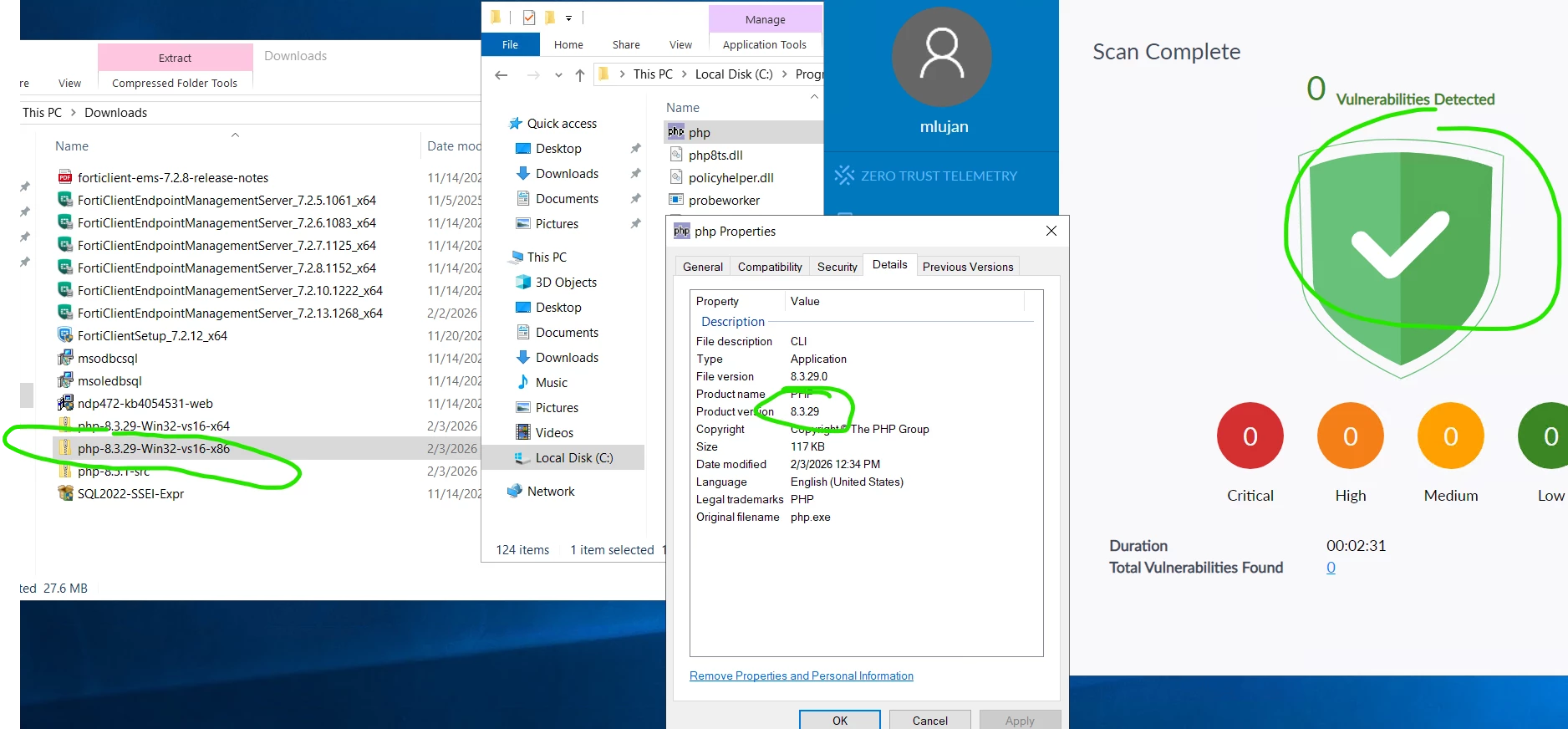Select pinned Downloads under Quick access

pos(567,173)
